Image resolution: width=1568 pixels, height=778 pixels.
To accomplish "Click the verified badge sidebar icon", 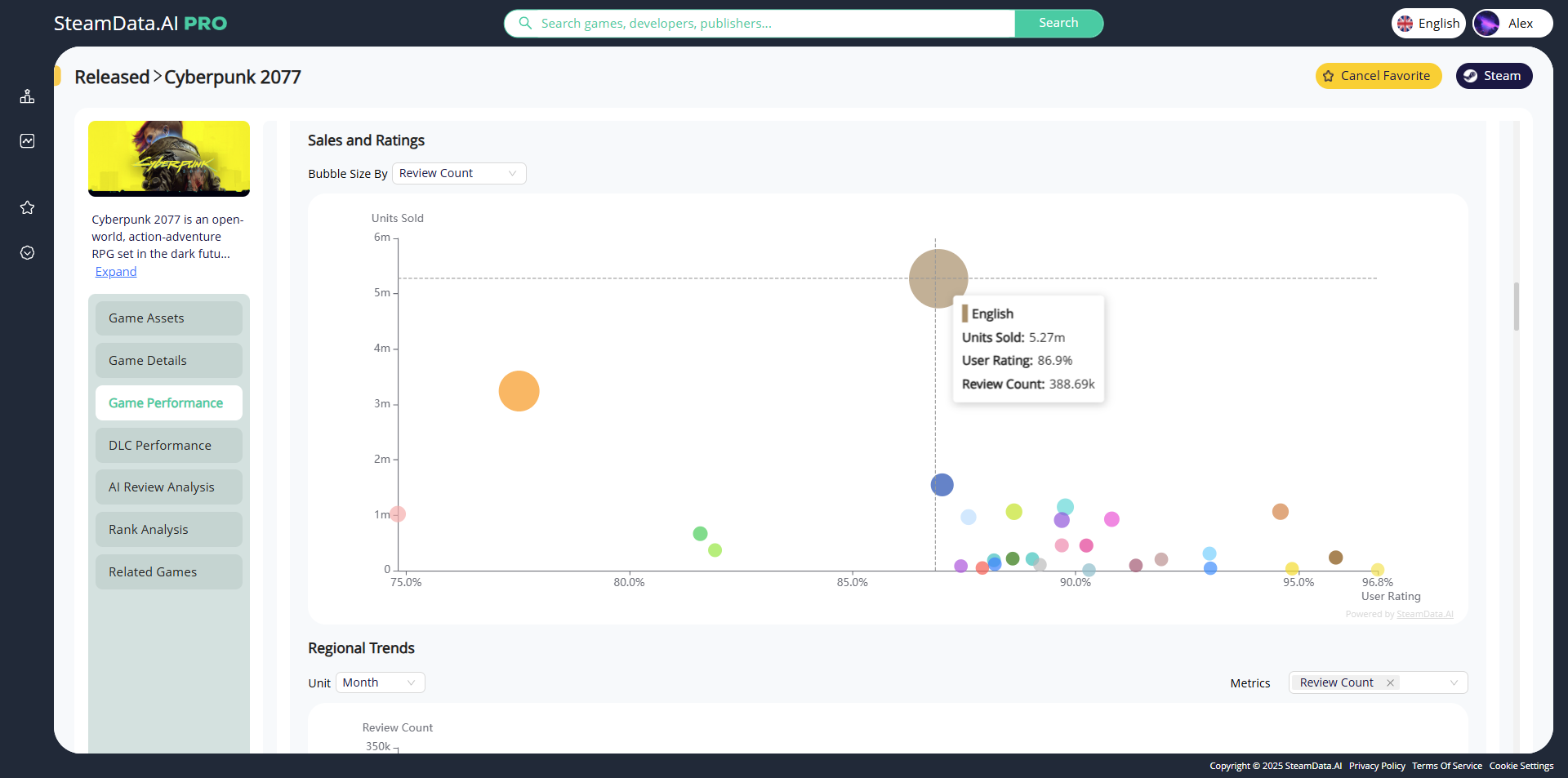I will point(27,252).
